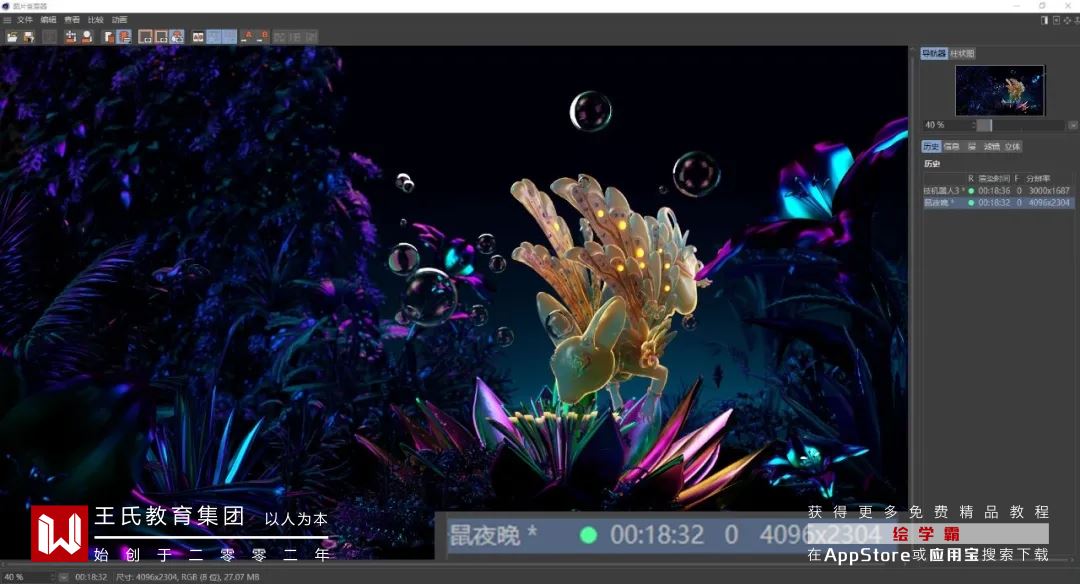Click the navigator zoom slider handle
Viewport: 1080px width, 584px height.
point(984,125)
